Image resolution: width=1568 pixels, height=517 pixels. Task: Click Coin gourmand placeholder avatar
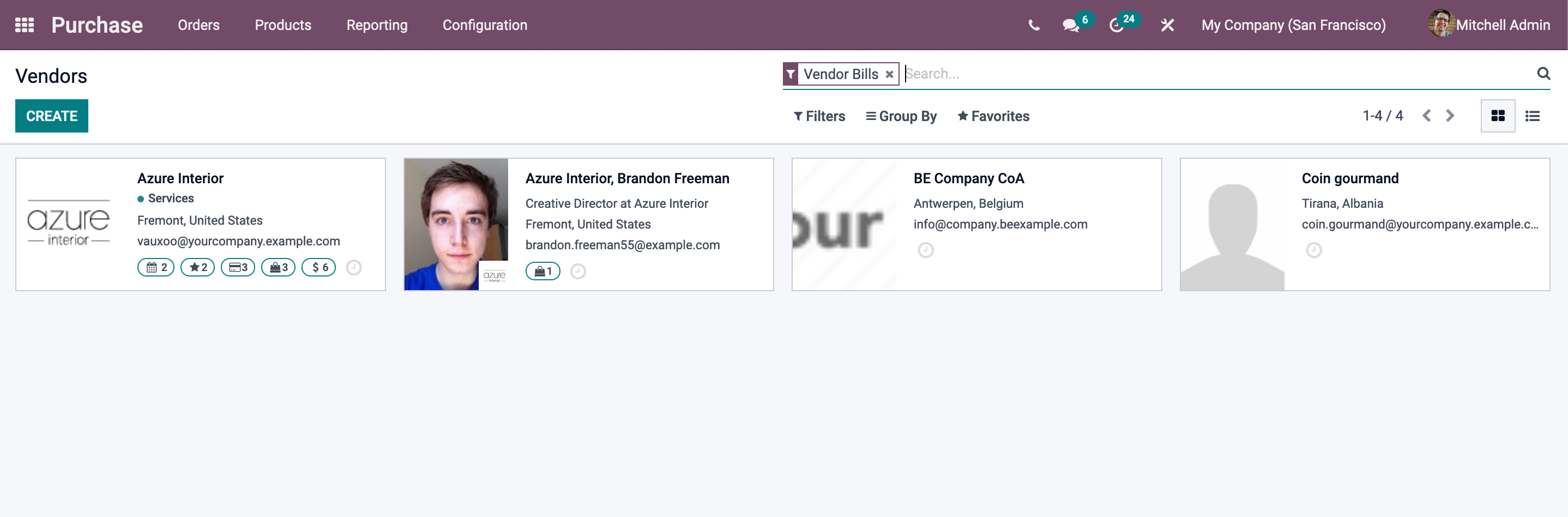(1232, 224)
